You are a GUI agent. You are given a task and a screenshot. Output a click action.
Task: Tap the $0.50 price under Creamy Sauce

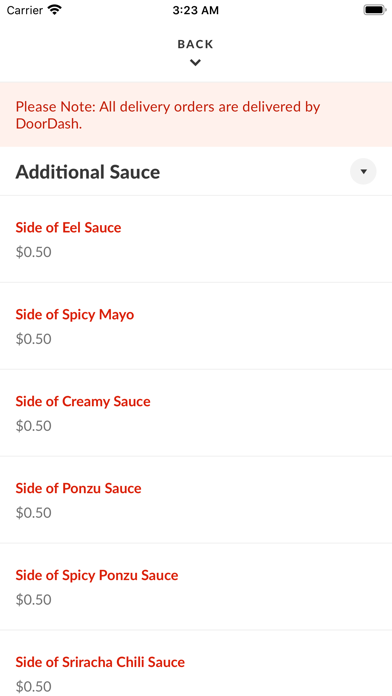[34, 426]
